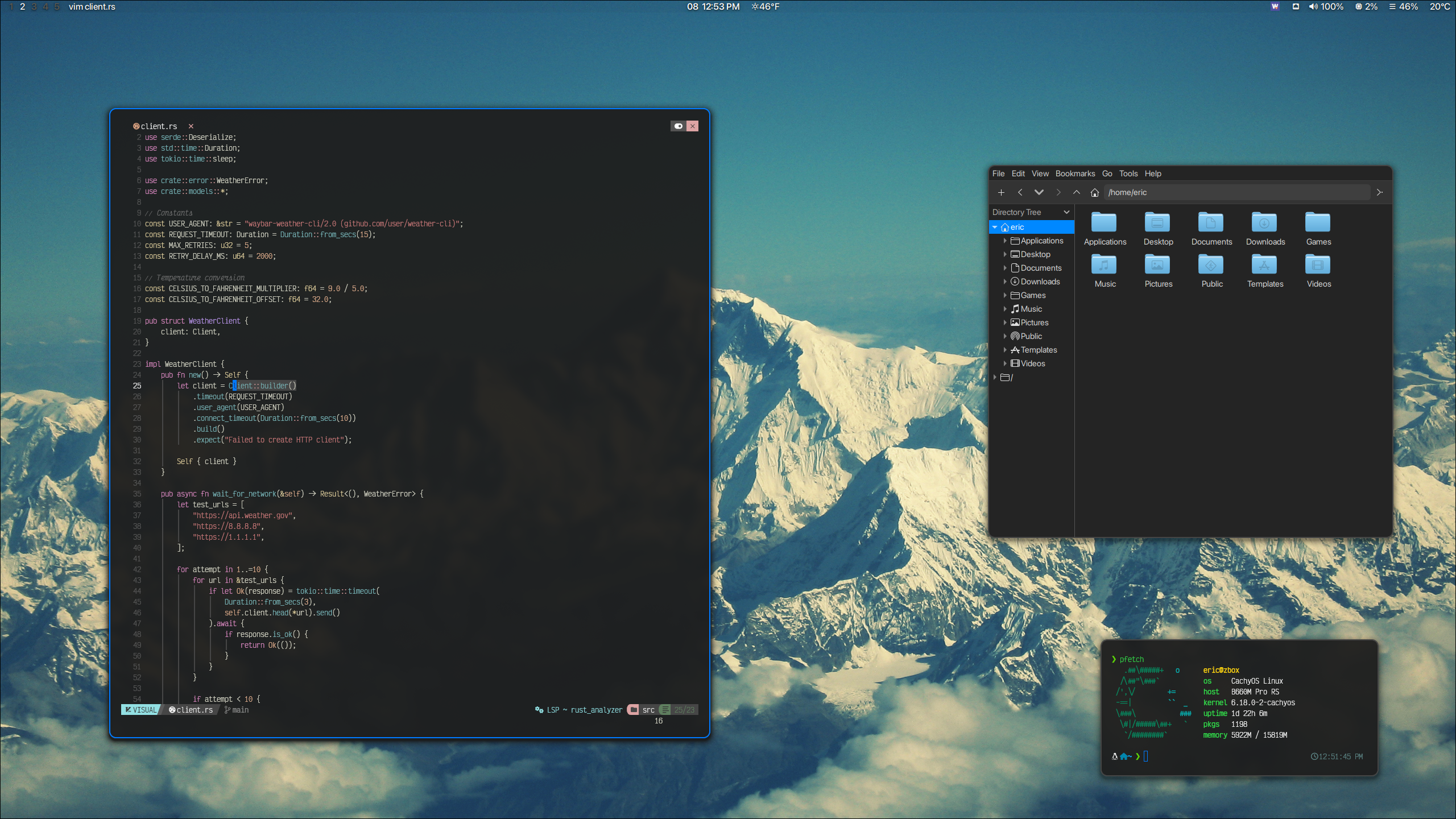
Task: Select Pictures in the directory tree
Action: [1034, 322]
